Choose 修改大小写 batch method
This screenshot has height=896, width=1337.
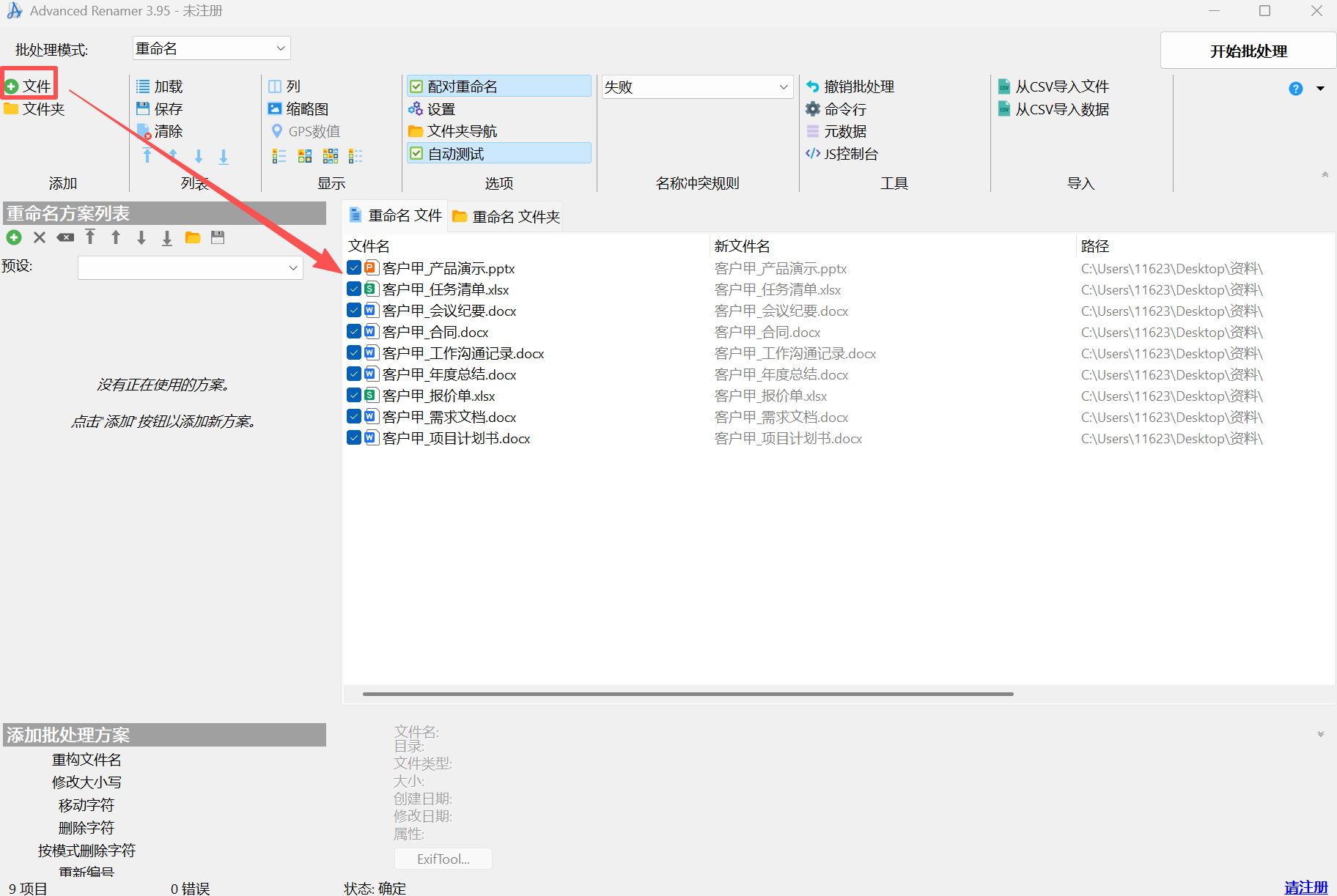[86, 782]
